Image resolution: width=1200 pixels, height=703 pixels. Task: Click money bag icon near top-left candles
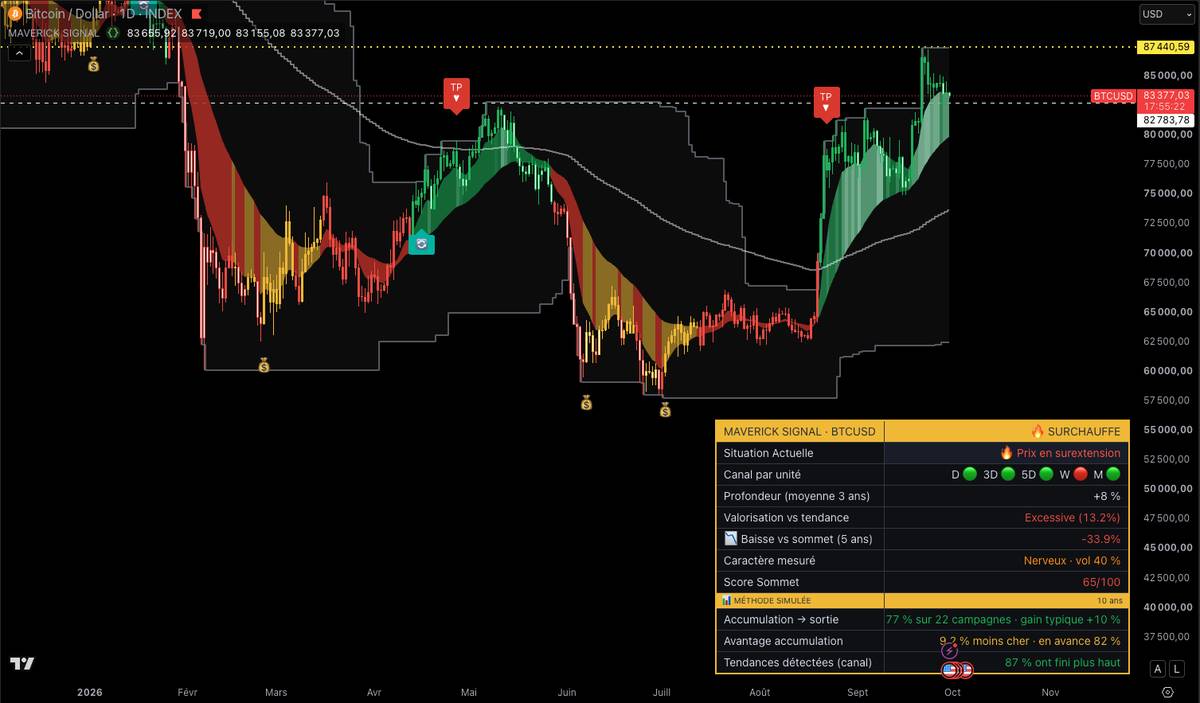pos(93,65)
